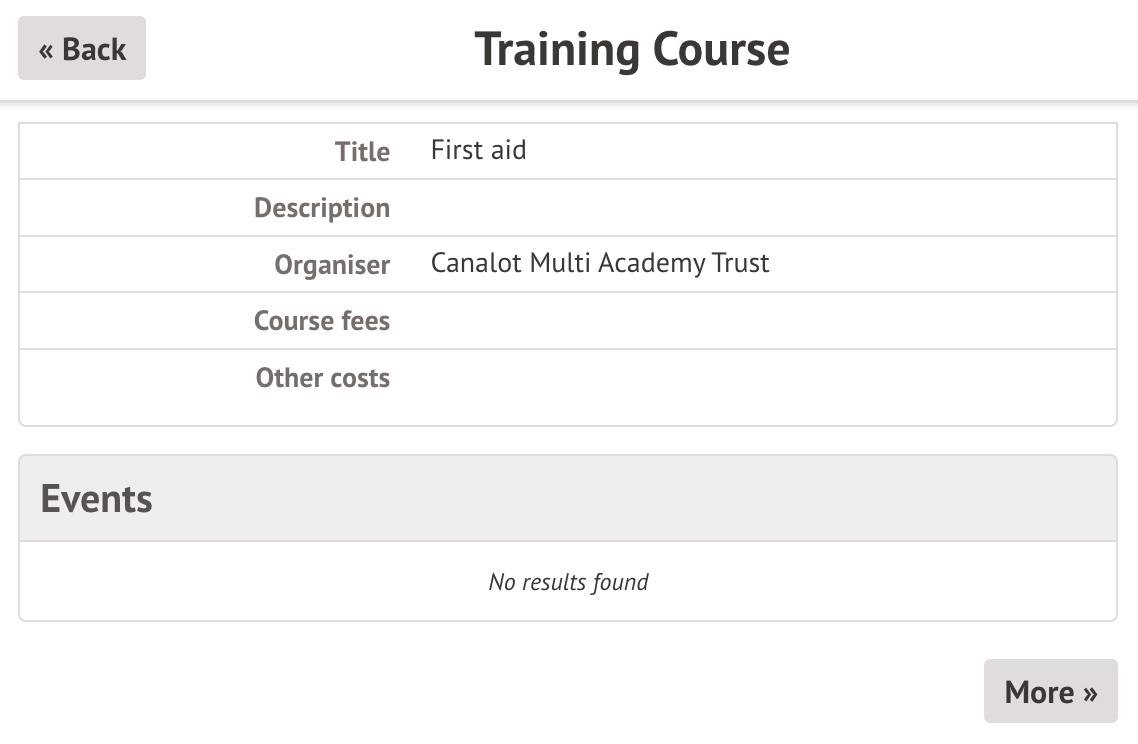This screenshot has height=744, width=1138.
Task: Select the Other costs label
Action: click(x=323, y=378)
